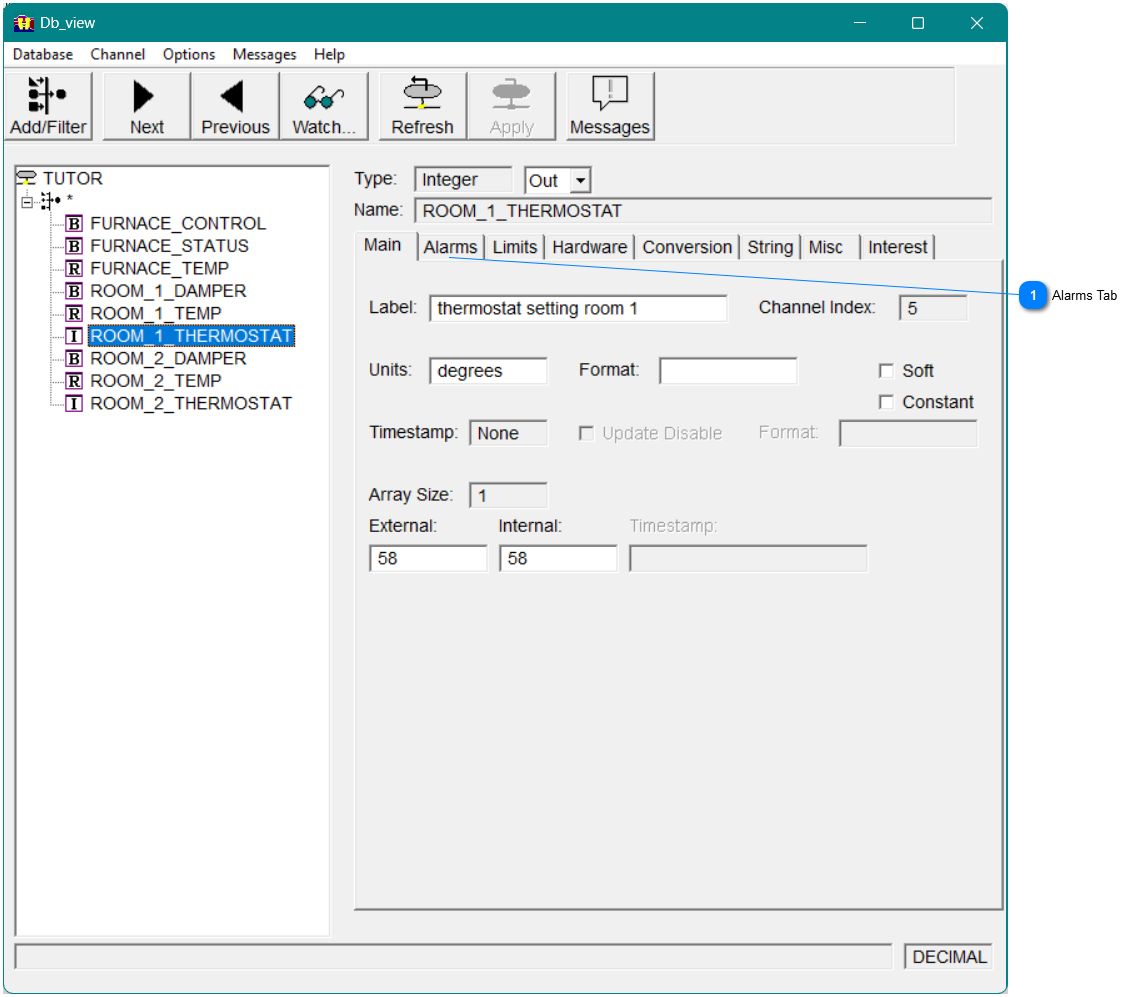Toggle the Update Disable checkbox
The image size is (1133, 997).
pos(586,433)
